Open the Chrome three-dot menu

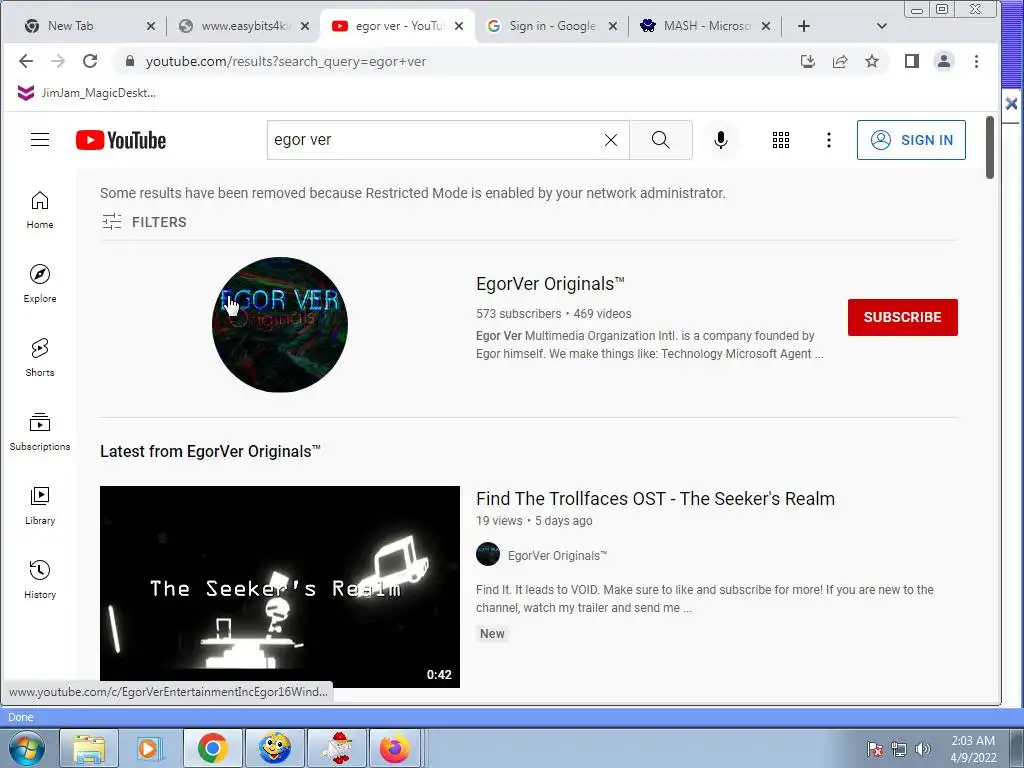point(976,61)
